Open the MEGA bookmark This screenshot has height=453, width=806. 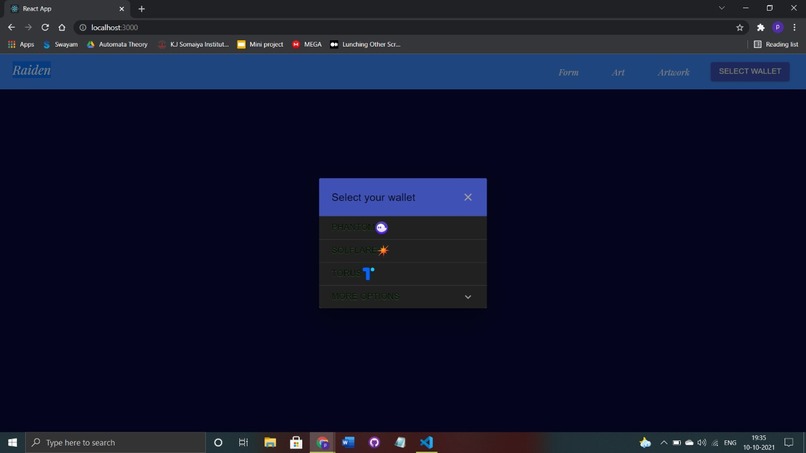tap(307, 45)
